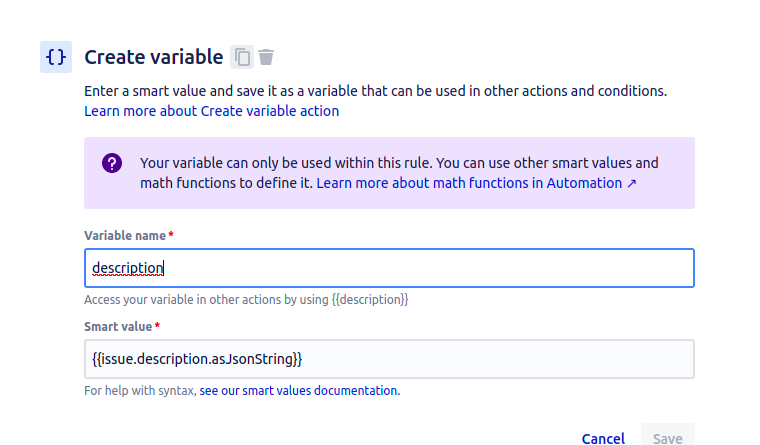Click the red asterisk beside Variable name

(171, 234)
